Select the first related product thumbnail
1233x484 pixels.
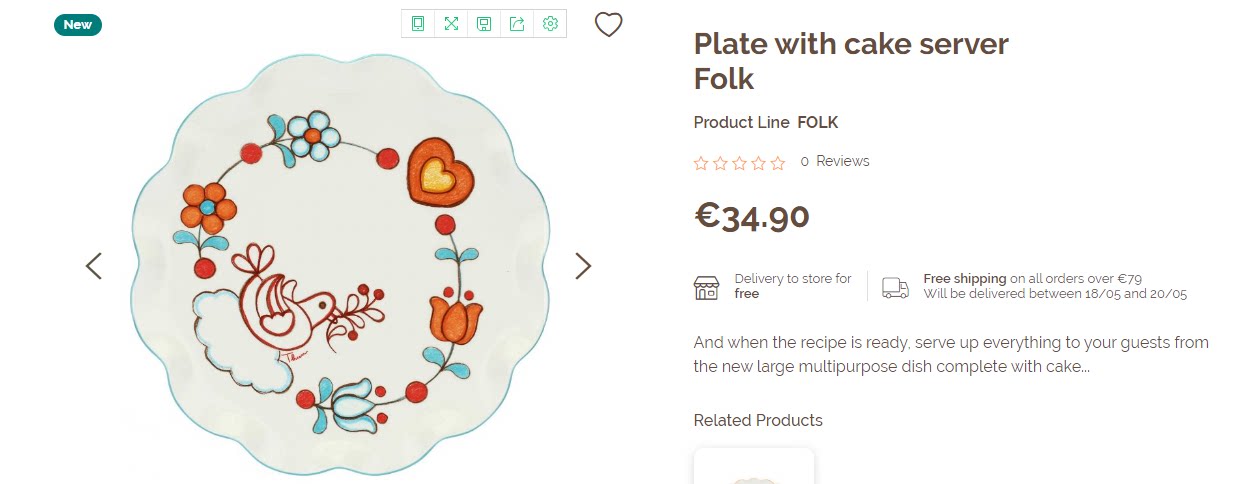coord(754,468)
